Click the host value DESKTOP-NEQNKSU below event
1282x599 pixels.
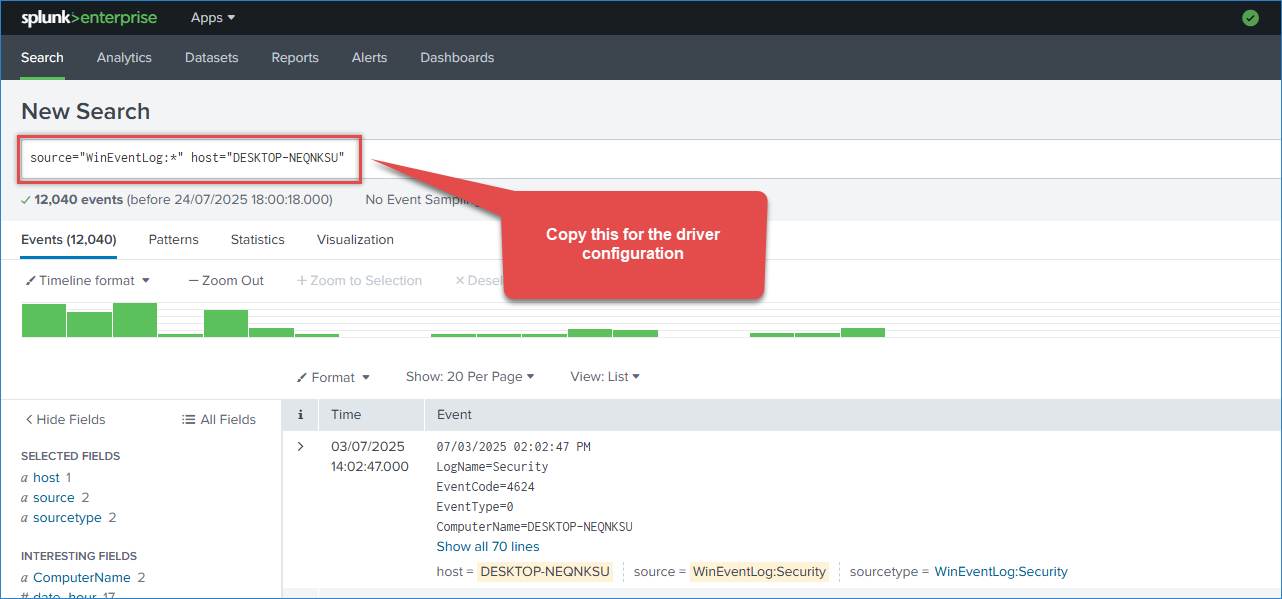(545, 572)
